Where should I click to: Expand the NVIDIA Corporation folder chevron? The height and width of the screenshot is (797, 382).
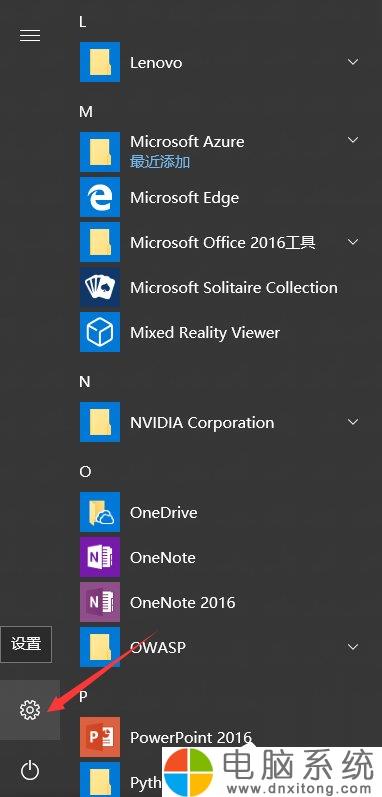point(353,422)
